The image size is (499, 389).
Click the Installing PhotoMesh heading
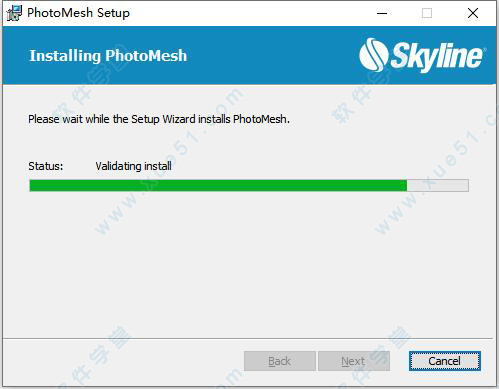(x=108, y=56)
